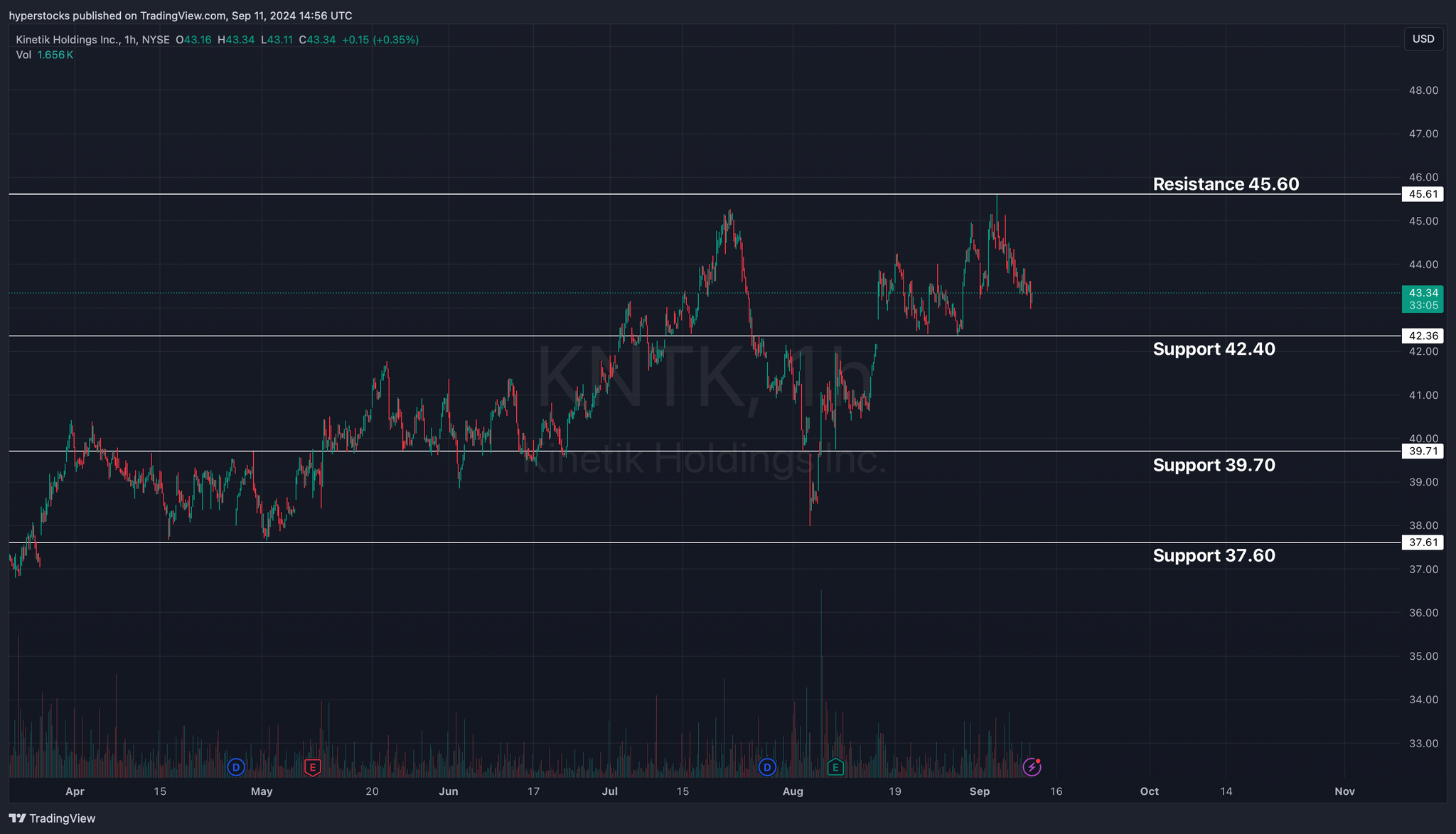
Task: Click the TradingView logo icon
Action: pyautogui.click(x=18, y=818)
